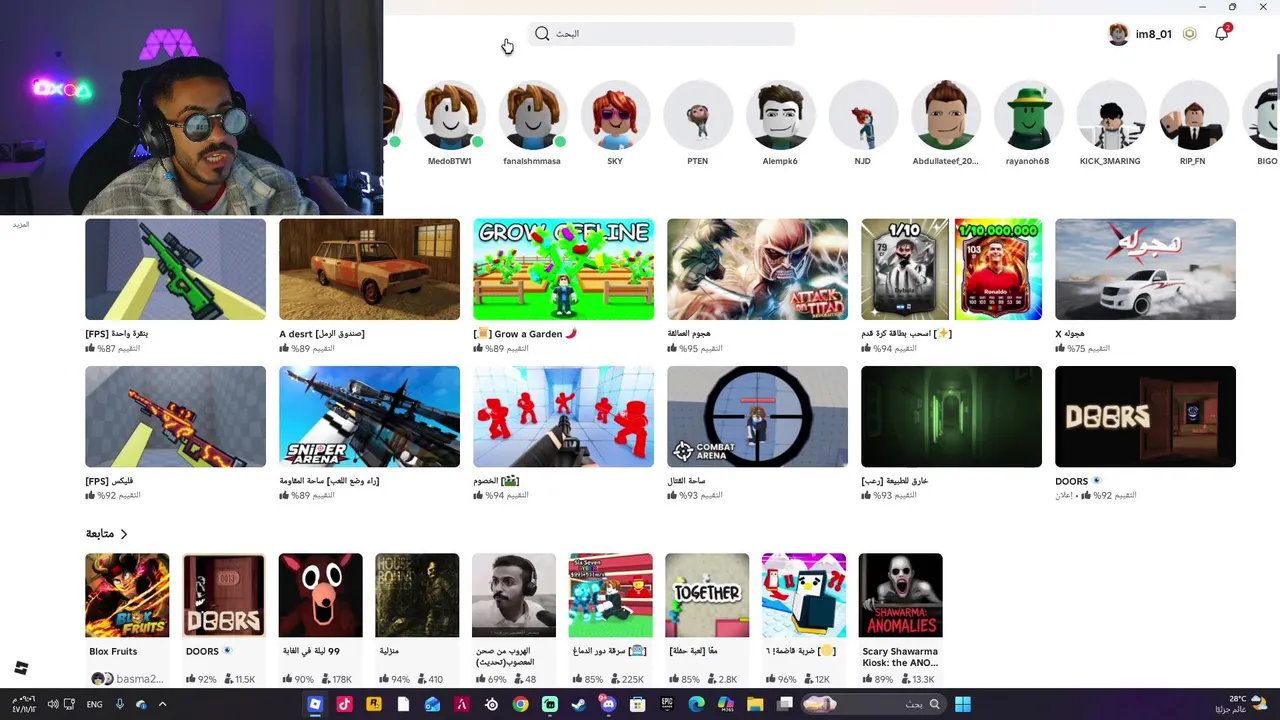Click the ENG language indicator
The width and height of the screenshot is (1280, 720).
coord(94,704)
